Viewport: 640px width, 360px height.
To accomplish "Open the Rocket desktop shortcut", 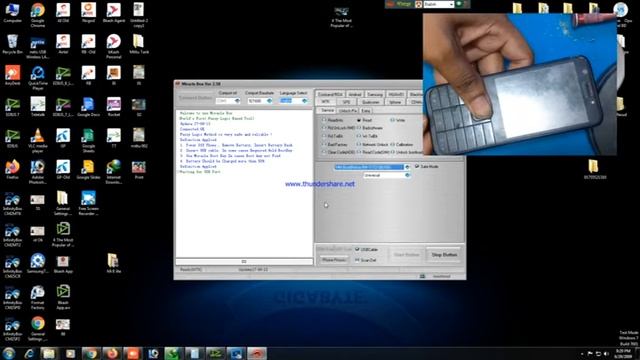I will 113,107.
